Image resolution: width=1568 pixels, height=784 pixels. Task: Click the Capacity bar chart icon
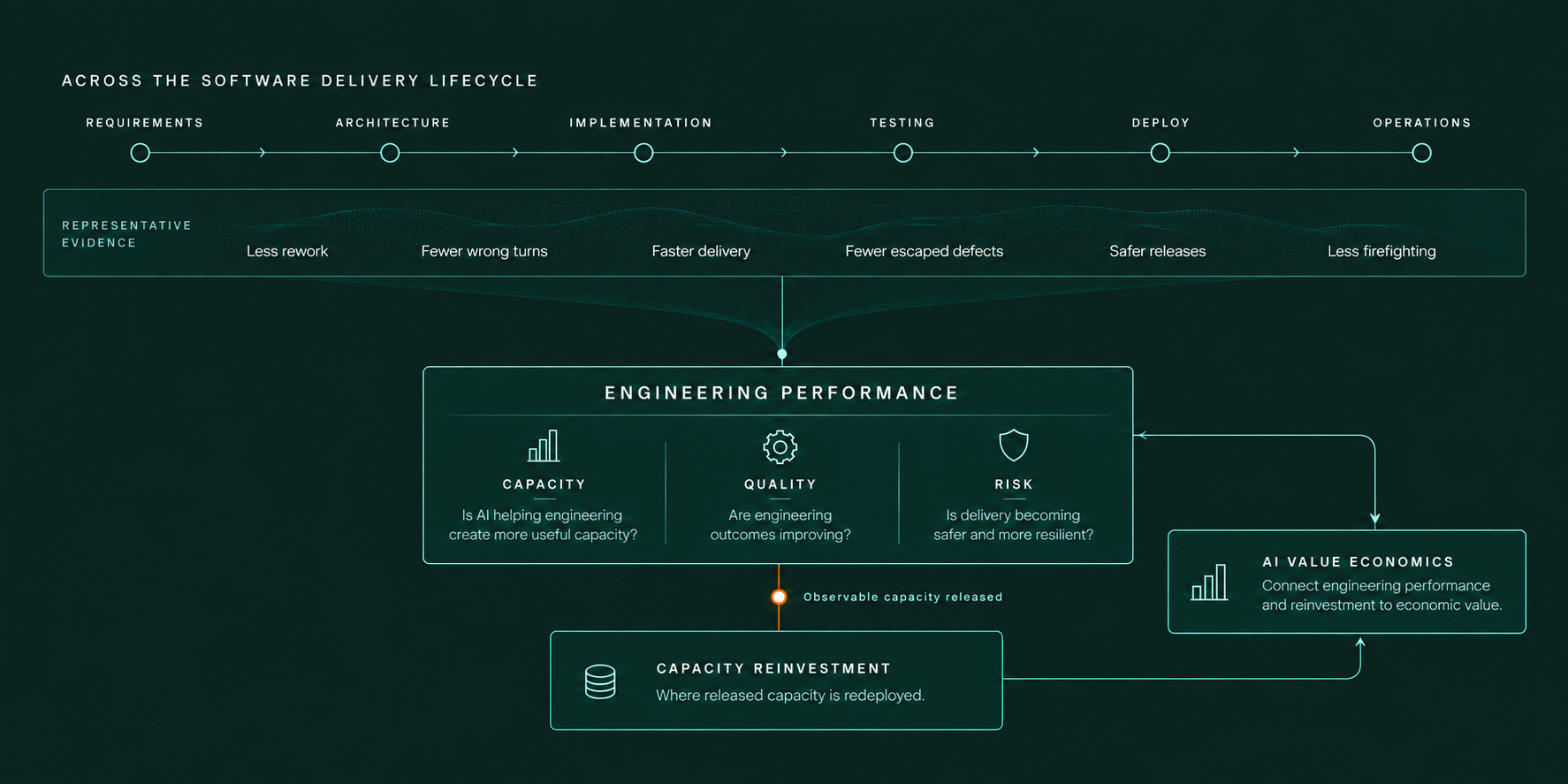pos(544,445)
